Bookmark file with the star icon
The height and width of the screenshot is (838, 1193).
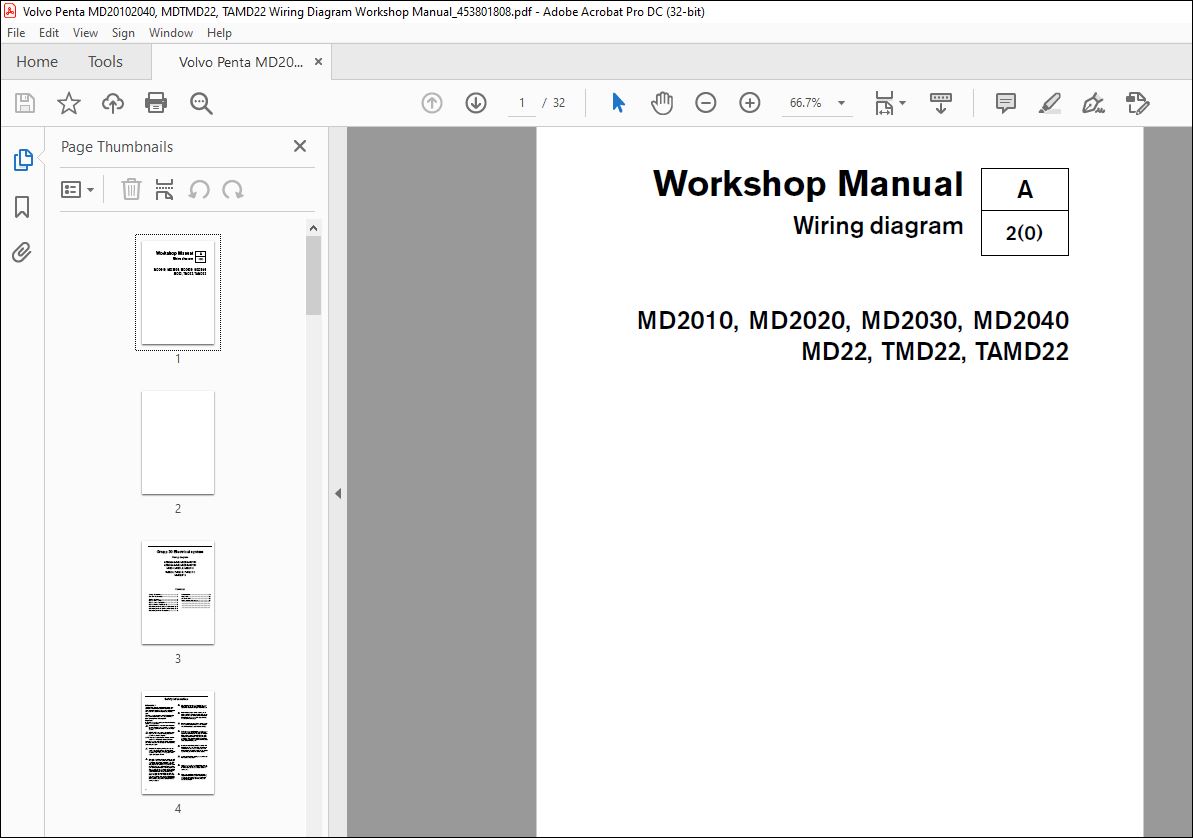pos(68,103)
